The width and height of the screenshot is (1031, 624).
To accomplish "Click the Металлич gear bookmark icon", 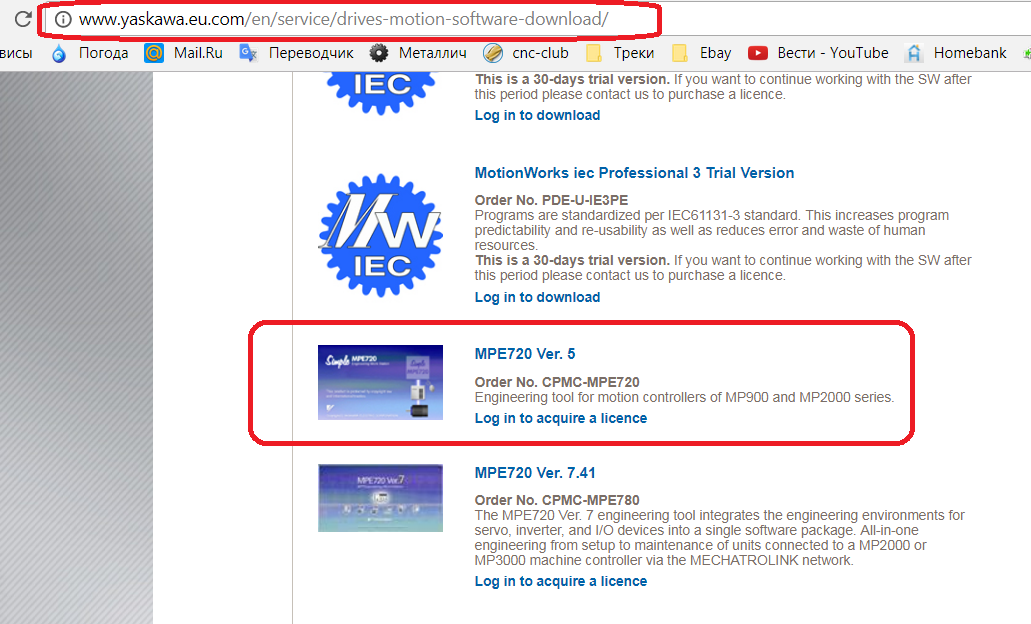I will click(x=379, y=53).
